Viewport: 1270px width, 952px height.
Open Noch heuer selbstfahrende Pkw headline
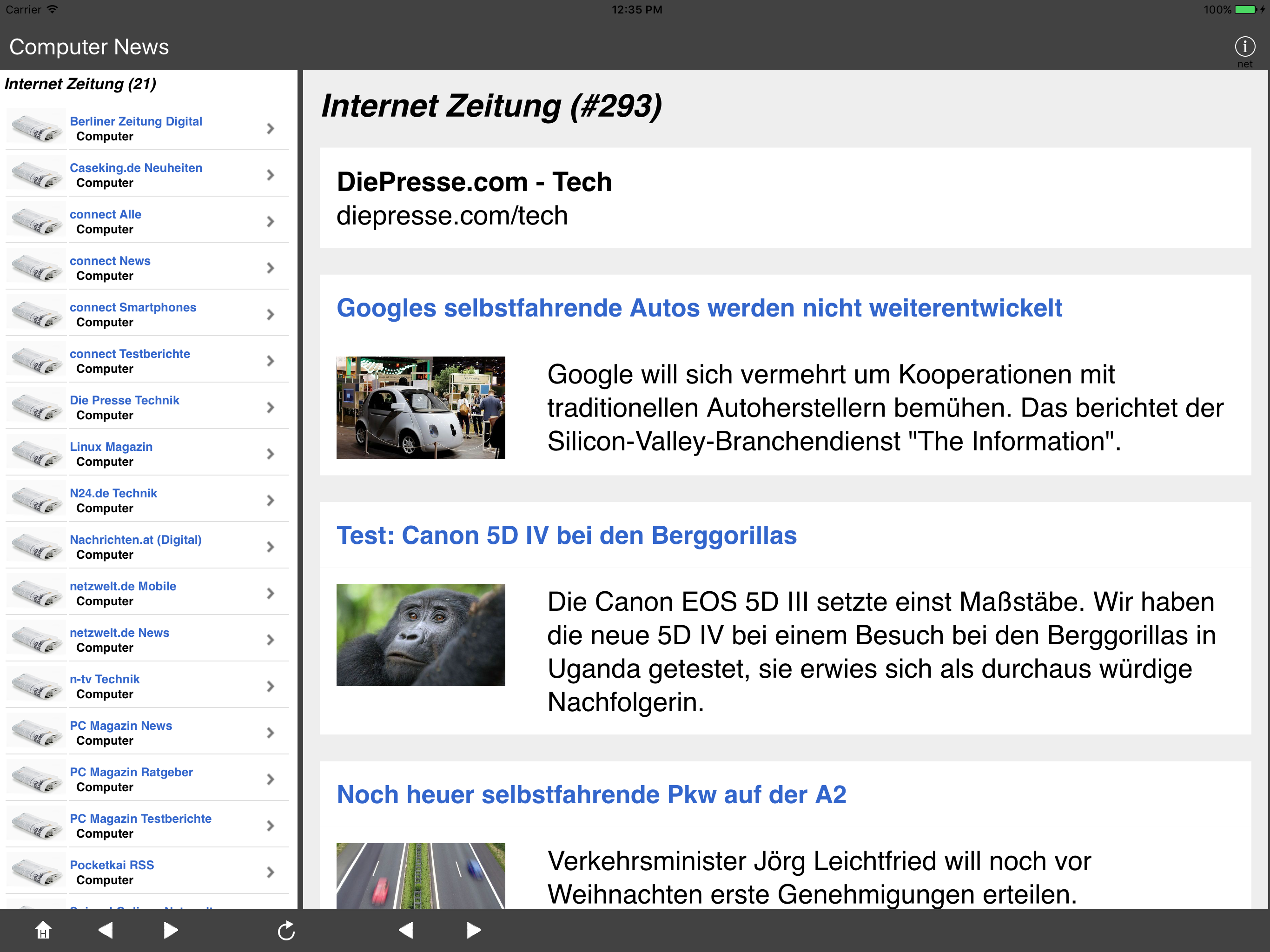[591, 795]
